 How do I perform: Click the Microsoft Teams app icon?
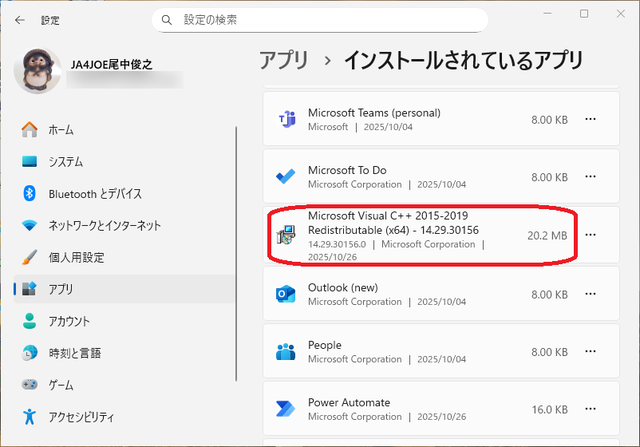click(287, 119)
